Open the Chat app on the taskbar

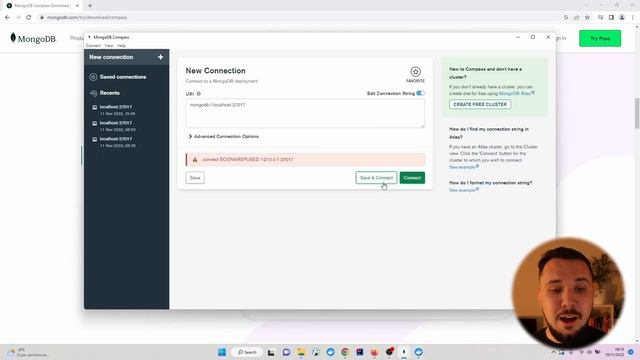pyautogui.click(x=286, y=352)
